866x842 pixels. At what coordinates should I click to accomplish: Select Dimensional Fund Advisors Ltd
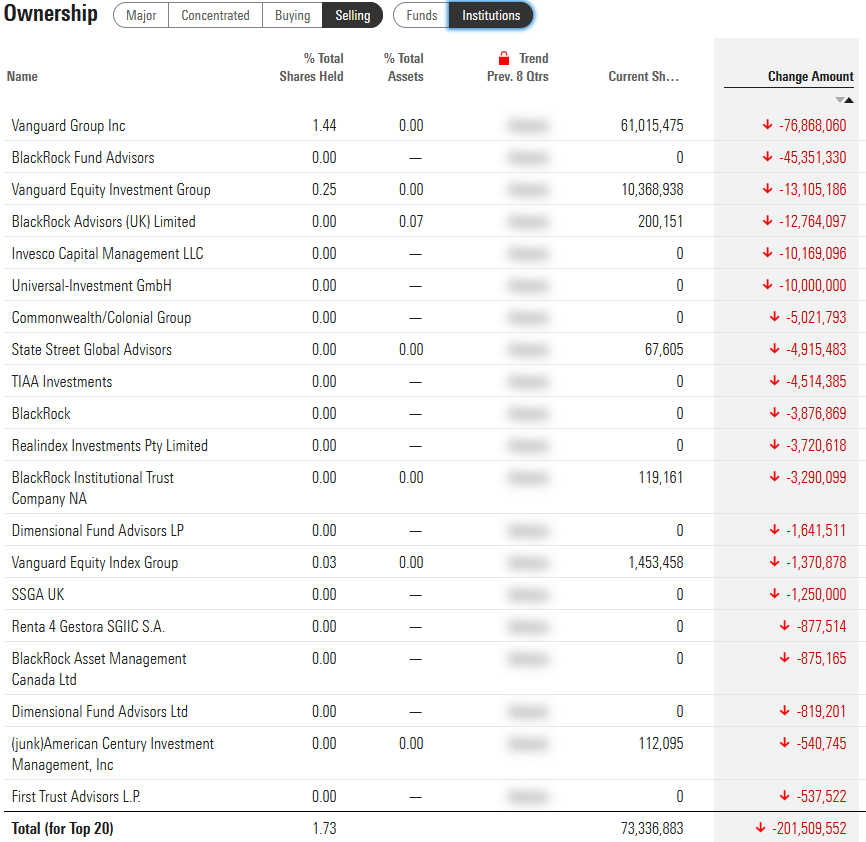click(x=100, y=712)
